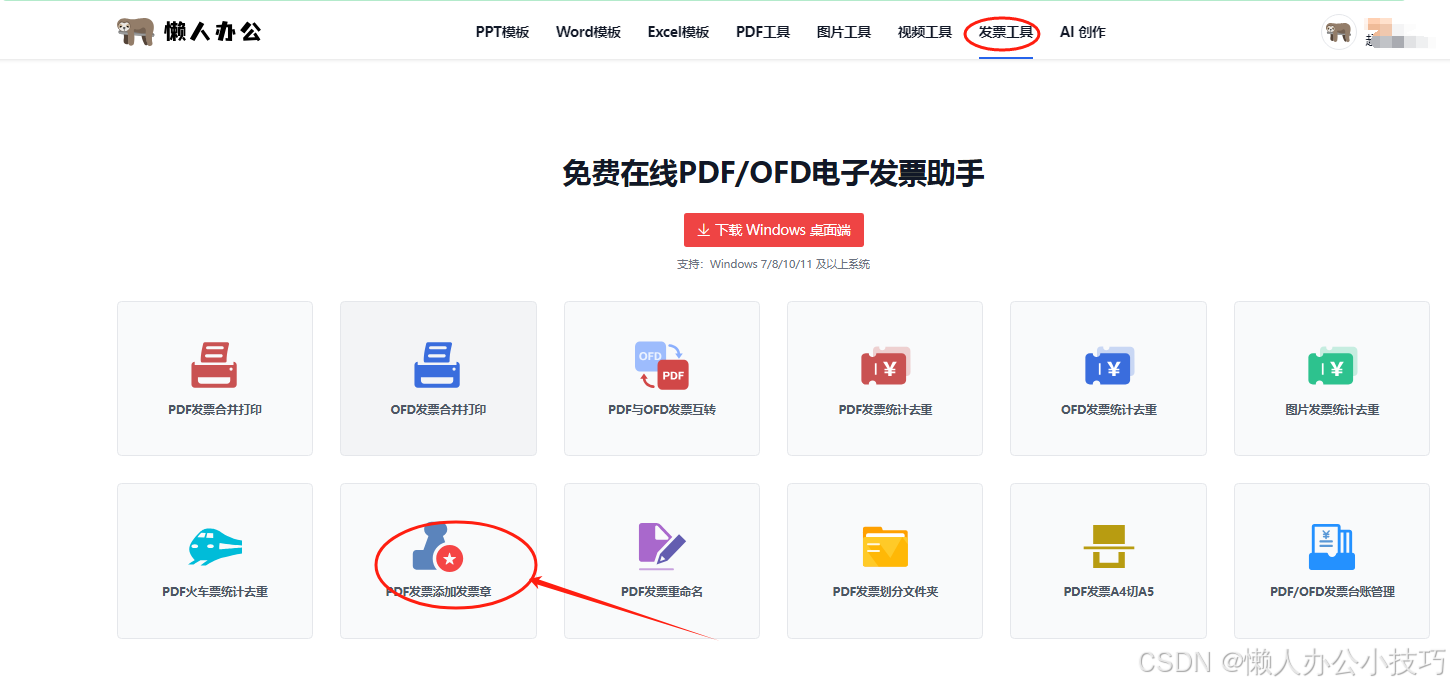Screen dimensions: 1450x688
Task: Open the PDF发票合并打印 label
Action: [215, 410]
